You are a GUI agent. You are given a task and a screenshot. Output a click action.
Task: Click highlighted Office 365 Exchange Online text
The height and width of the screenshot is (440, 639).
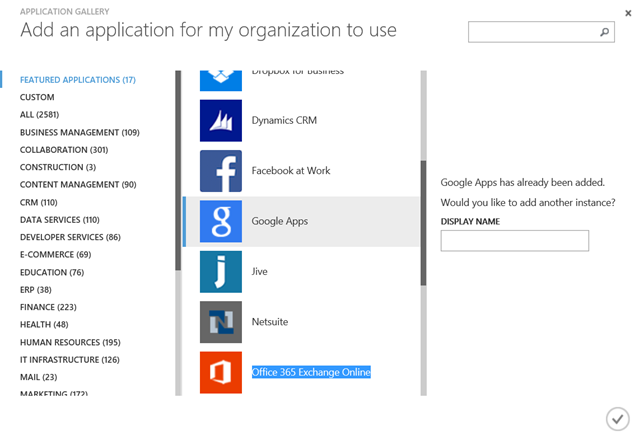pos(311,372)
